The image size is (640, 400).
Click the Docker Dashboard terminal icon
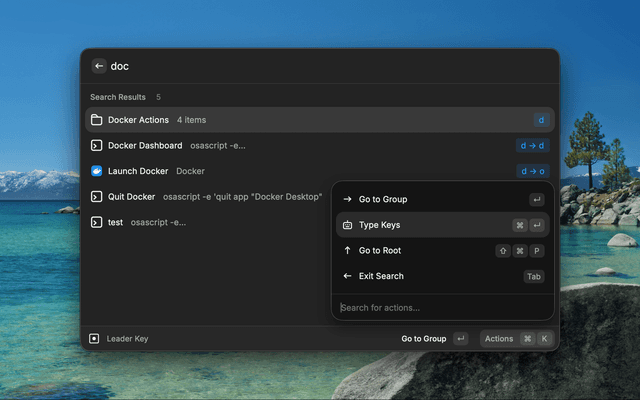(x=97, y=146)
